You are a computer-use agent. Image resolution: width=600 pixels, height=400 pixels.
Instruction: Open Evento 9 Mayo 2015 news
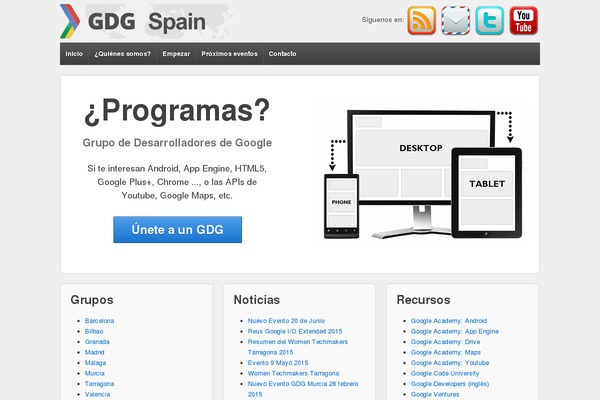[x=278, y=363]
